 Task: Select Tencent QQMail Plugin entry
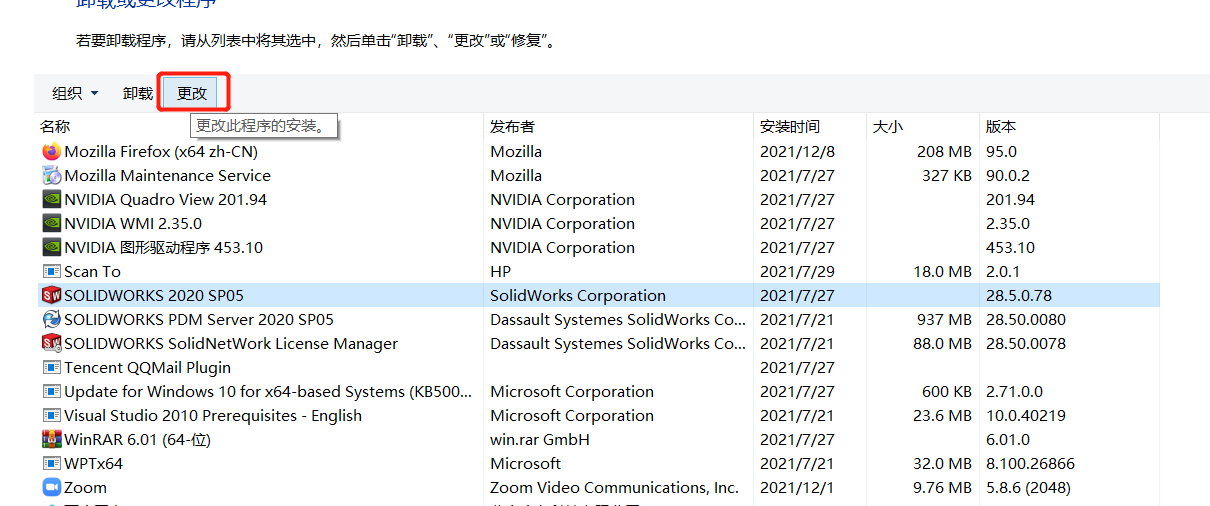click(148, 368)
